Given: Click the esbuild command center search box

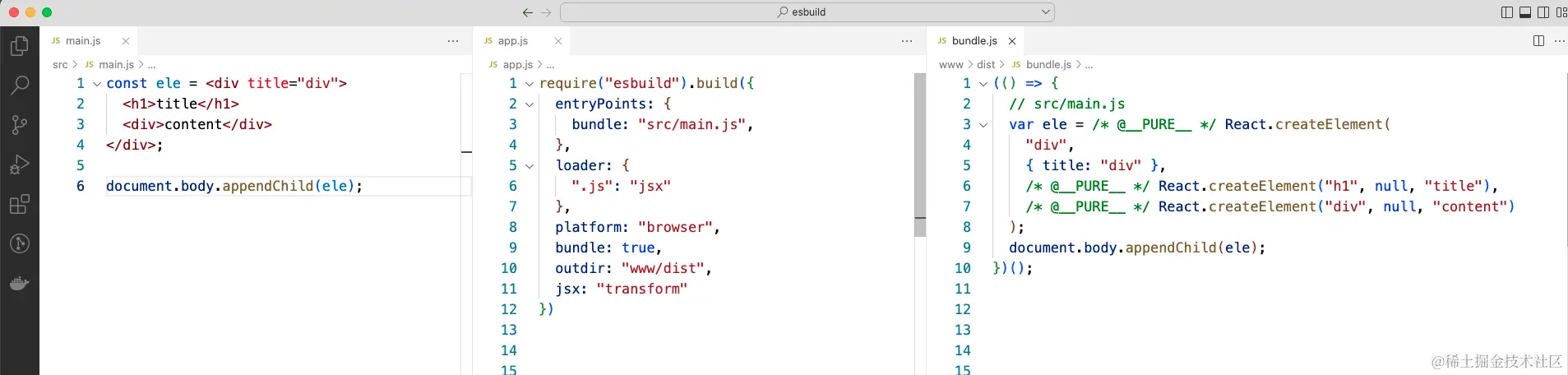Looking at the screenshot, I should tap(807, 12).
